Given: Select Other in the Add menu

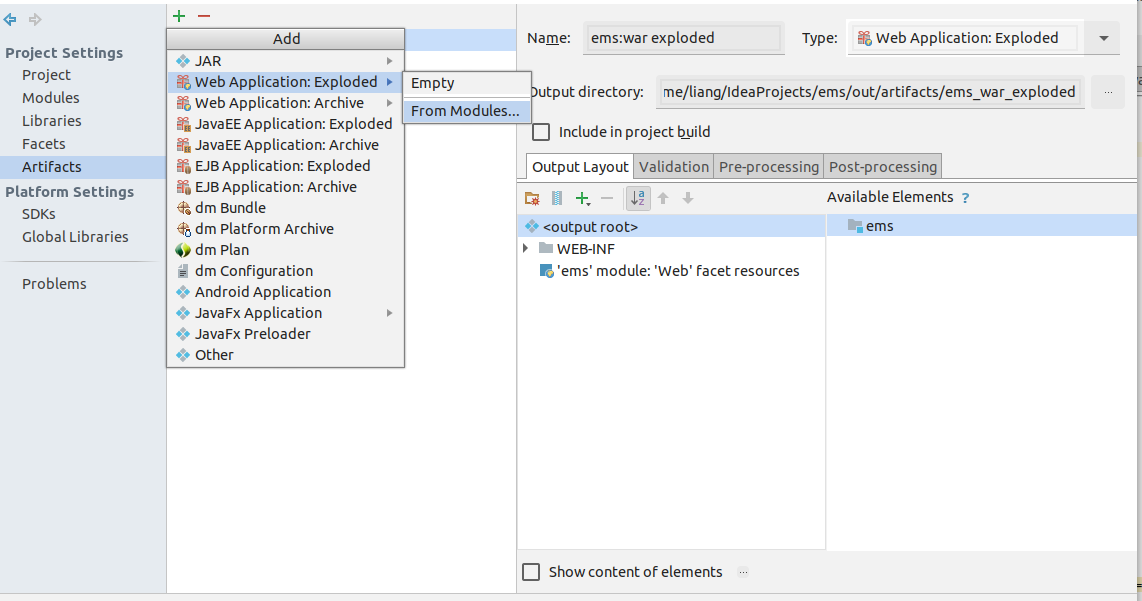Looking at the screenshot, I should click(x=286, y=356).
